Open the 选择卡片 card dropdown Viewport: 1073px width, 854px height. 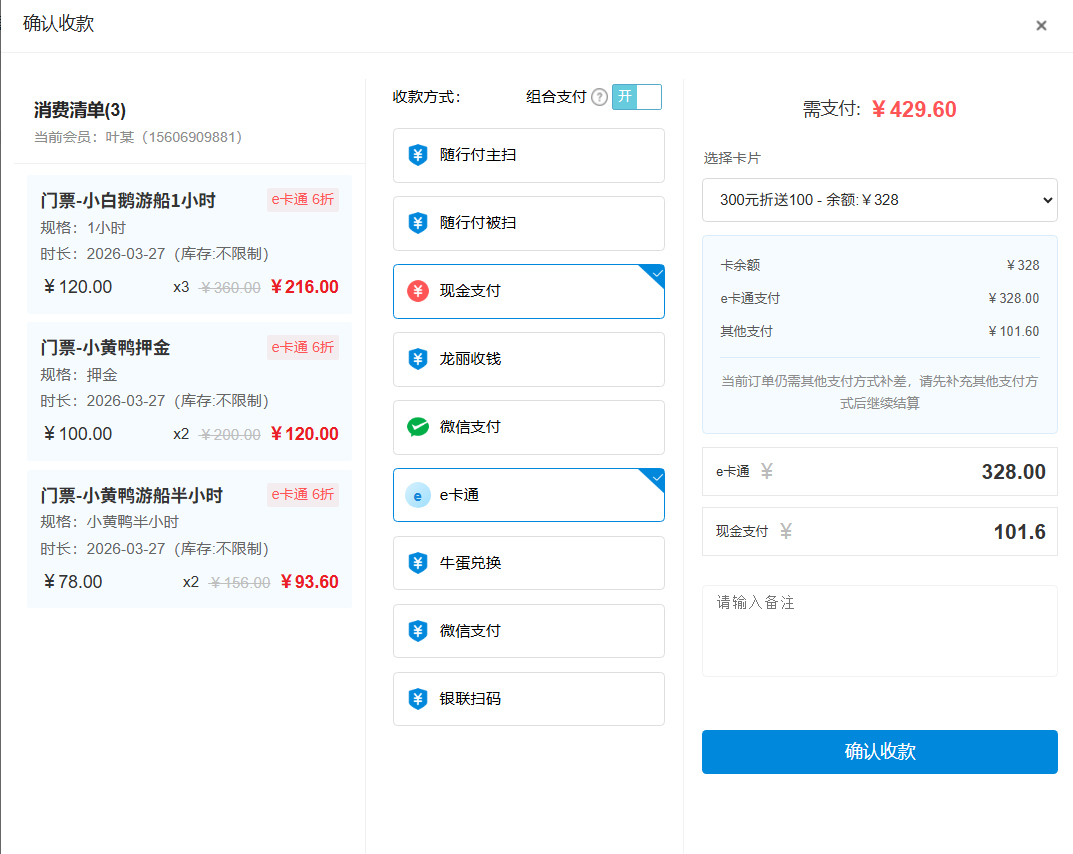[879, 200]
